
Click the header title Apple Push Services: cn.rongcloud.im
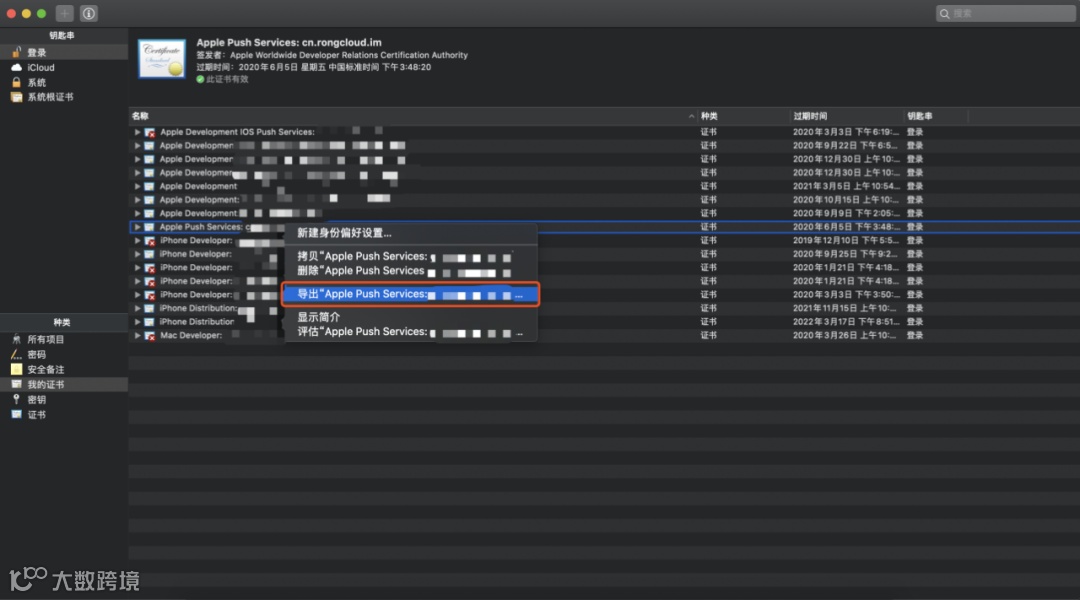point(289,43)
